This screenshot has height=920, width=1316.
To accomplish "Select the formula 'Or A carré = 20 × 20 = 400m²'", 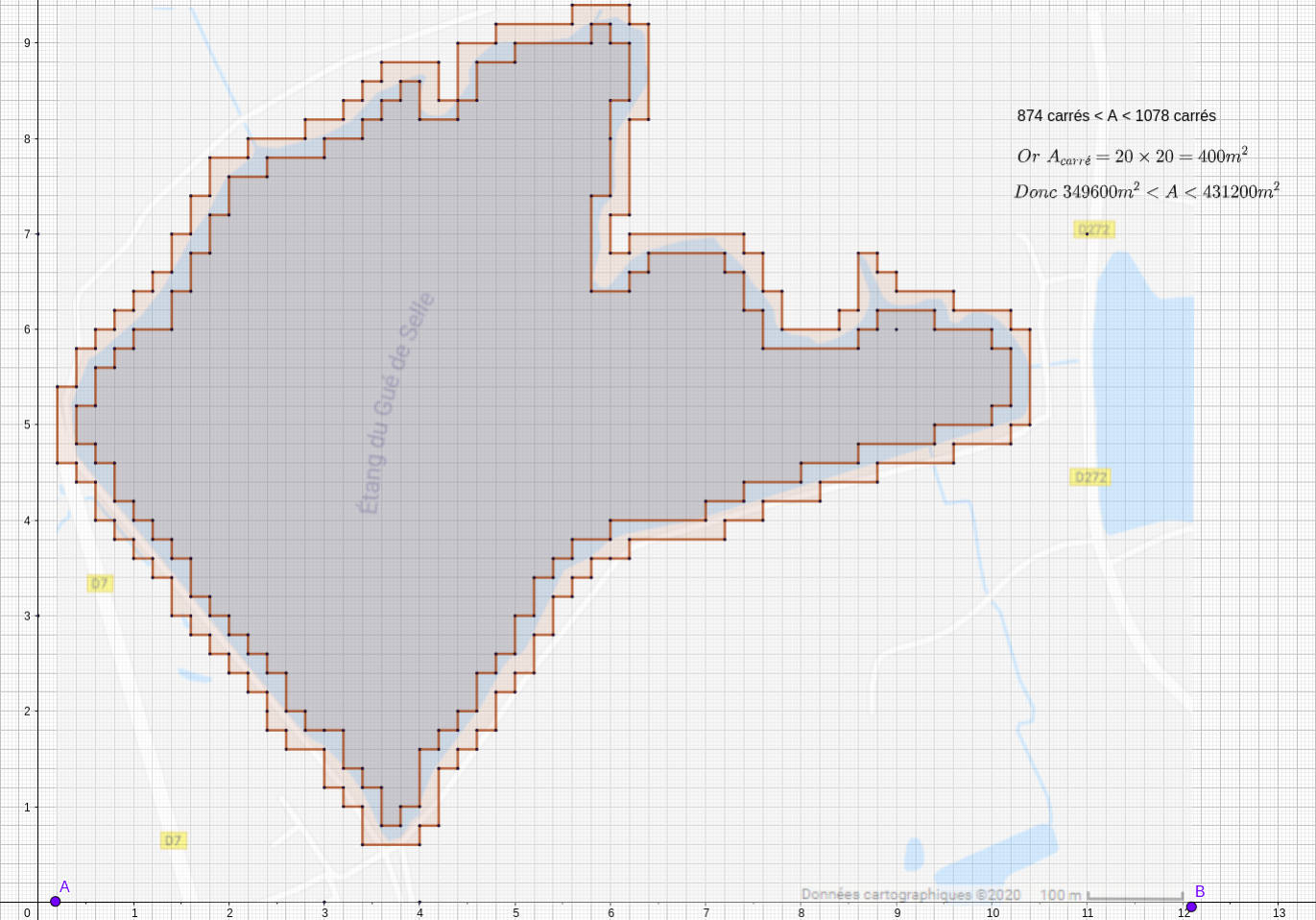I will coord(1132,157).
